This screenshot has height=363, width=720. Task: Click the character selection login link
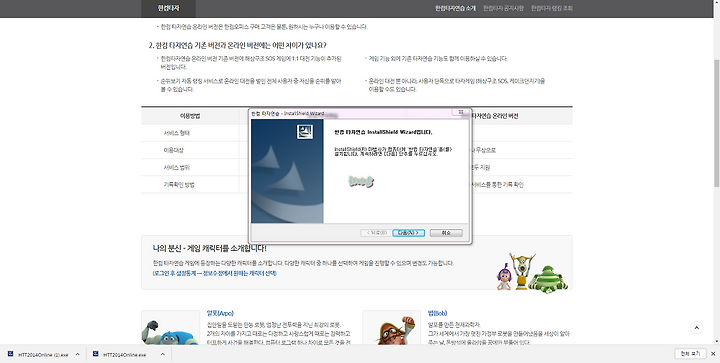coord(214,273)
